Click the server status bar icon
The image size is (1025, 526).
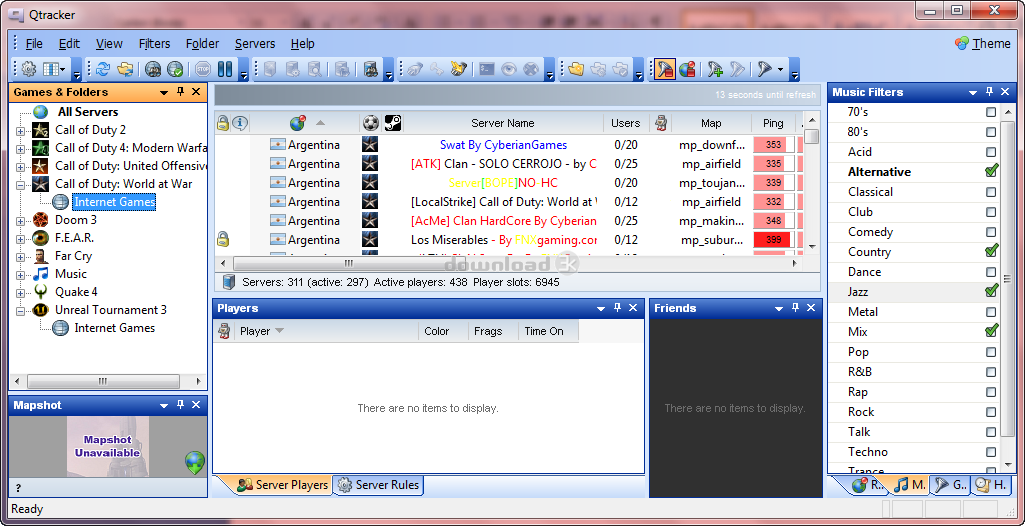click(228, 282)
